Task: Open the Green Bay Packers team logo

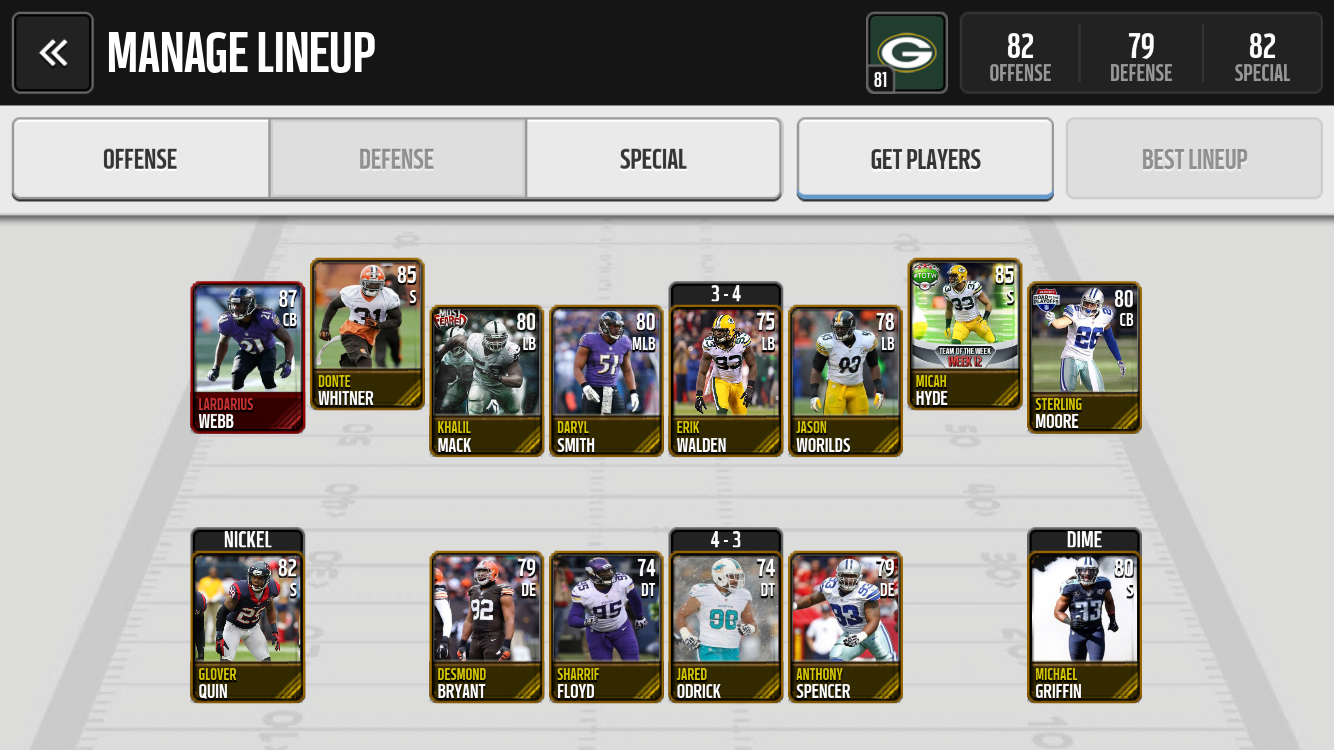Action: point(906,52)
